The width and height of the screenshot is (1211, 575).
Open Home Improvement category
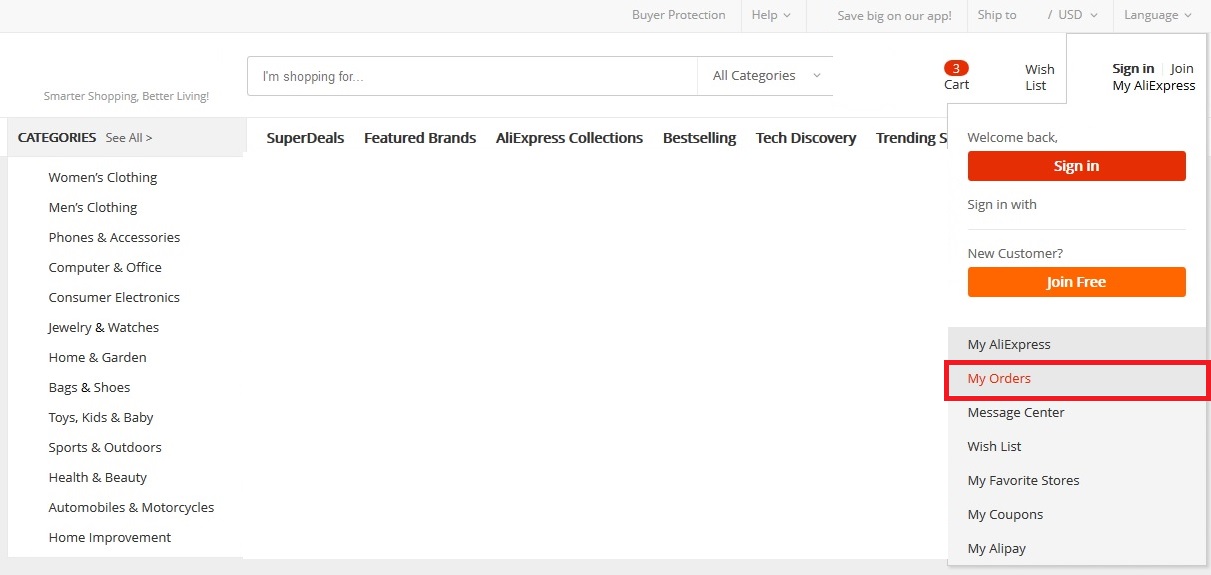[x=110, y=537]
